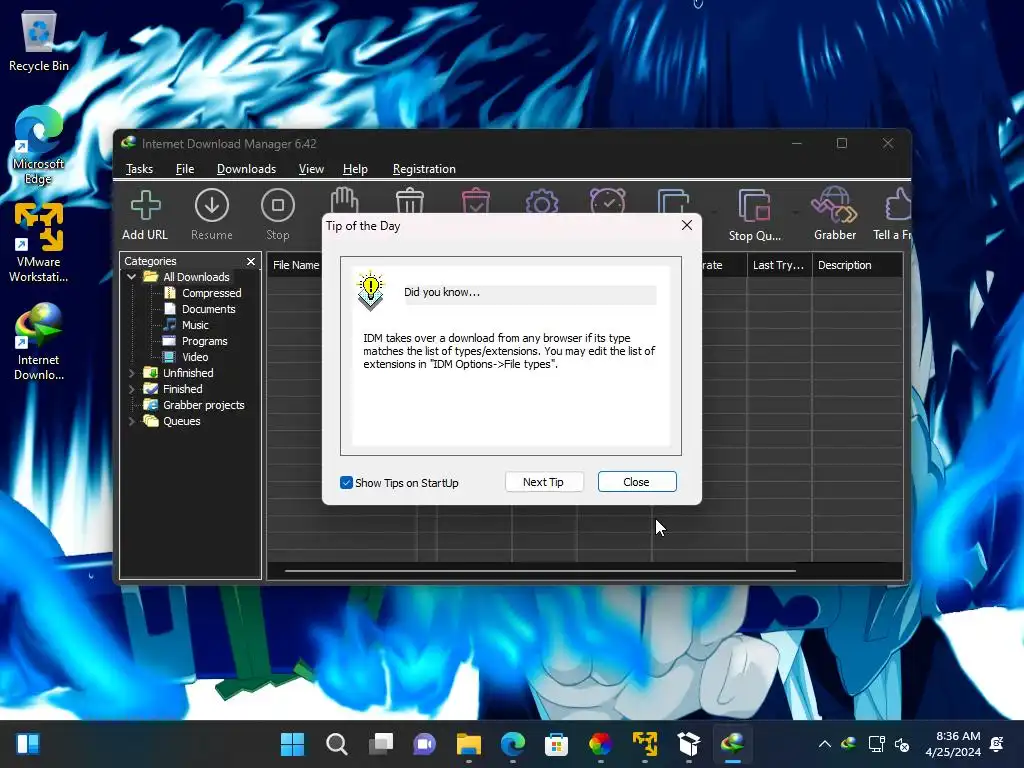This screenshot has width=1024, height=768.
Task: Select the Music category
Action: tap(195, 325)
